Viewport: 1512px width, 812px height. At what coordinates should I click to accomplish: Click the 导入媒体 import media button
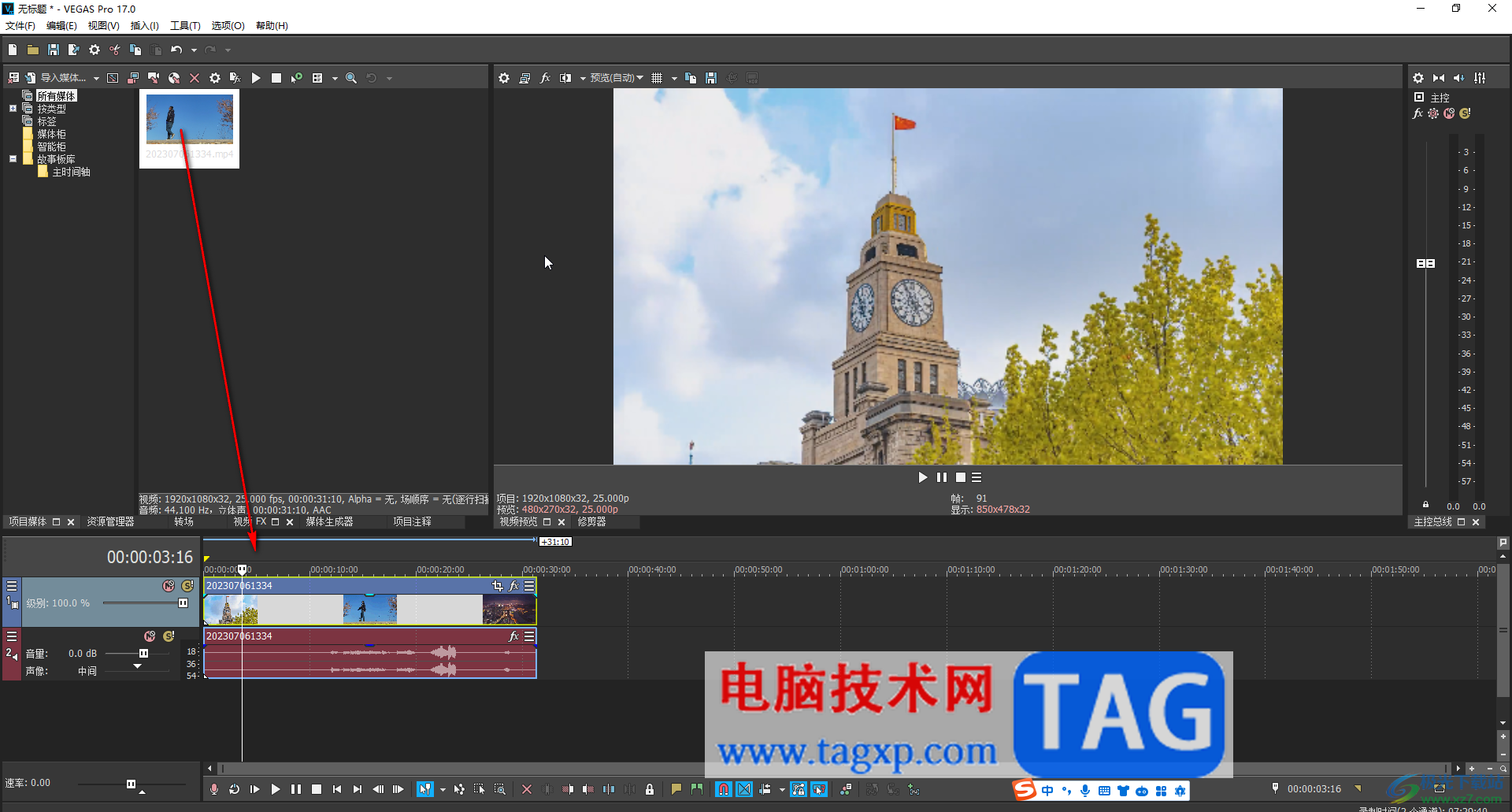tap(55, 78)
